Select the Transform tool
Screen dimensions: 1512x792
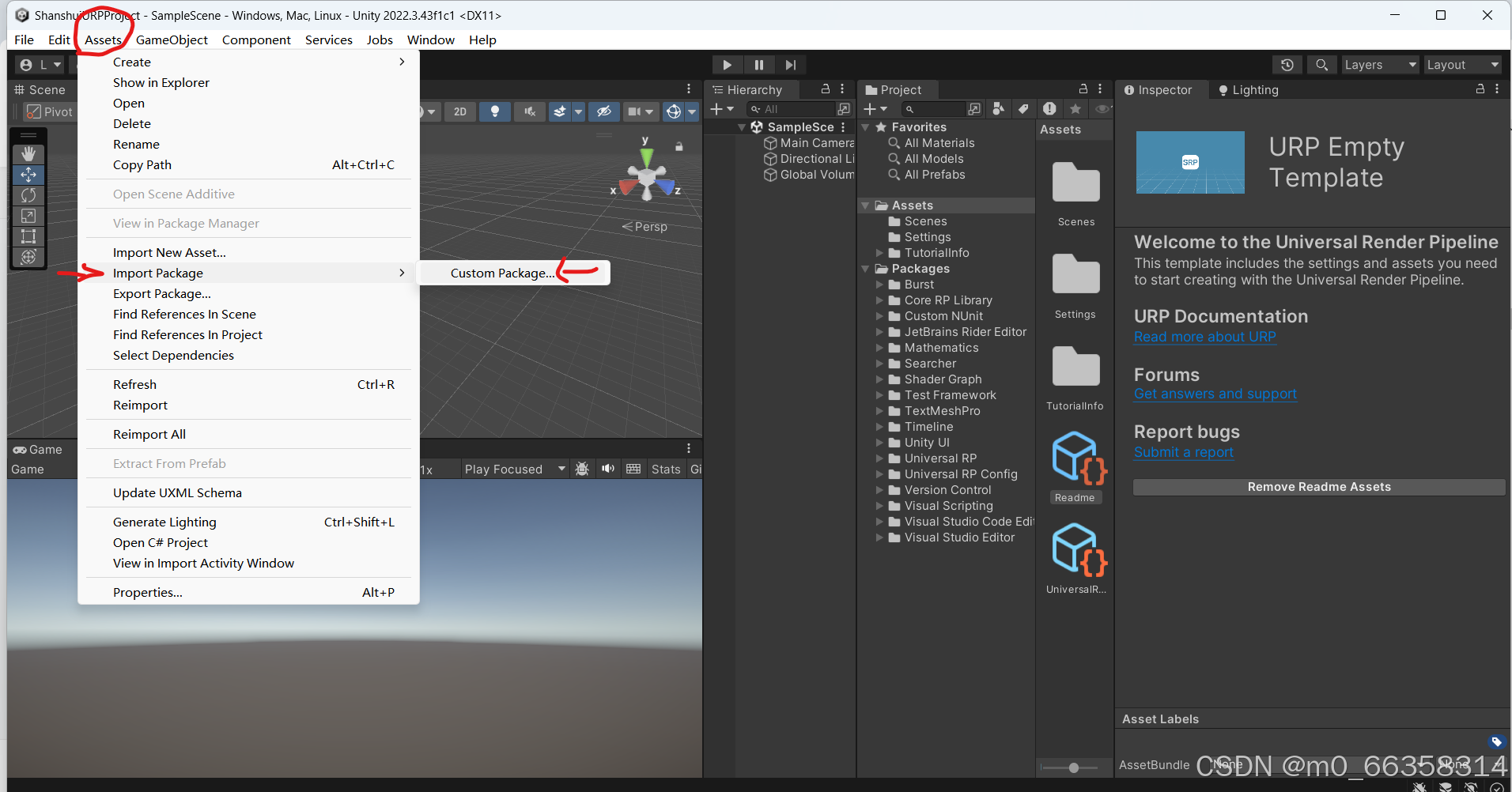(x=28, y=257)
